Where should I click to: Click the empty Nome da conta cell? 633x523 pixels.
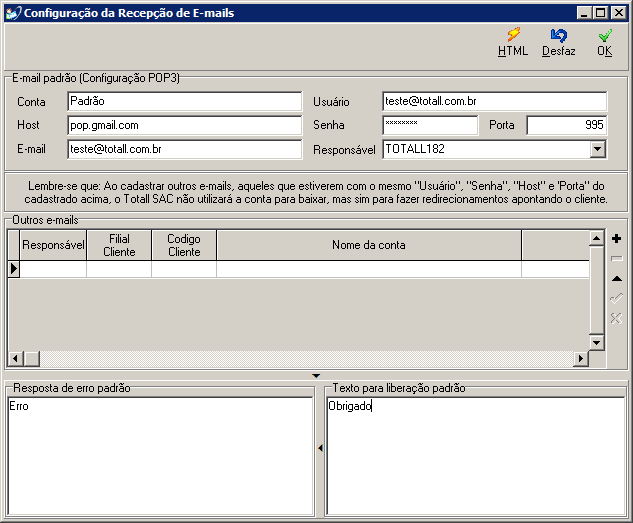tap(369, 269)
